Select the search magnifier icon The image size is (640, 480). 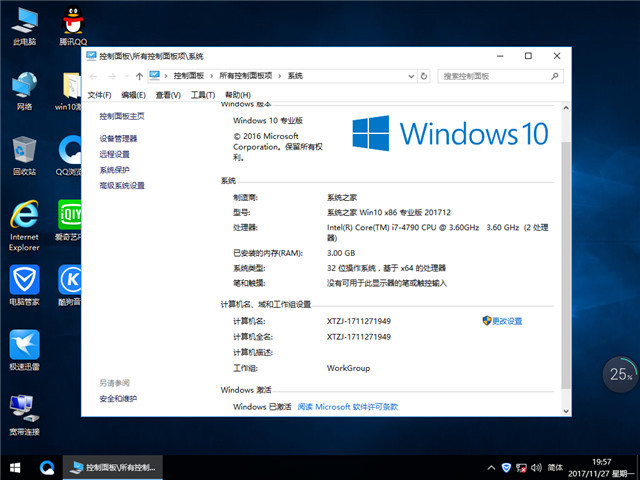click(x=555, y=76)
